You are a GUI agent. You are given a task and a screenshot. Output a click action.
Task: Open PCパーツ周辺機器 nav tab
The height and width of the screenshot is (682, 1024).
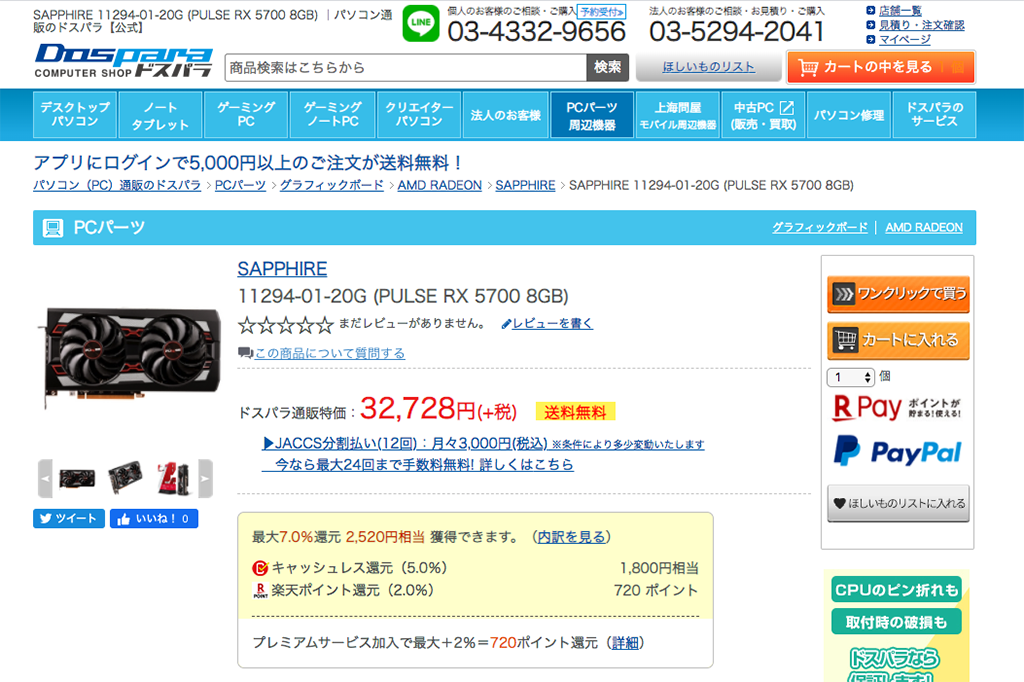[x=592, y=115]
